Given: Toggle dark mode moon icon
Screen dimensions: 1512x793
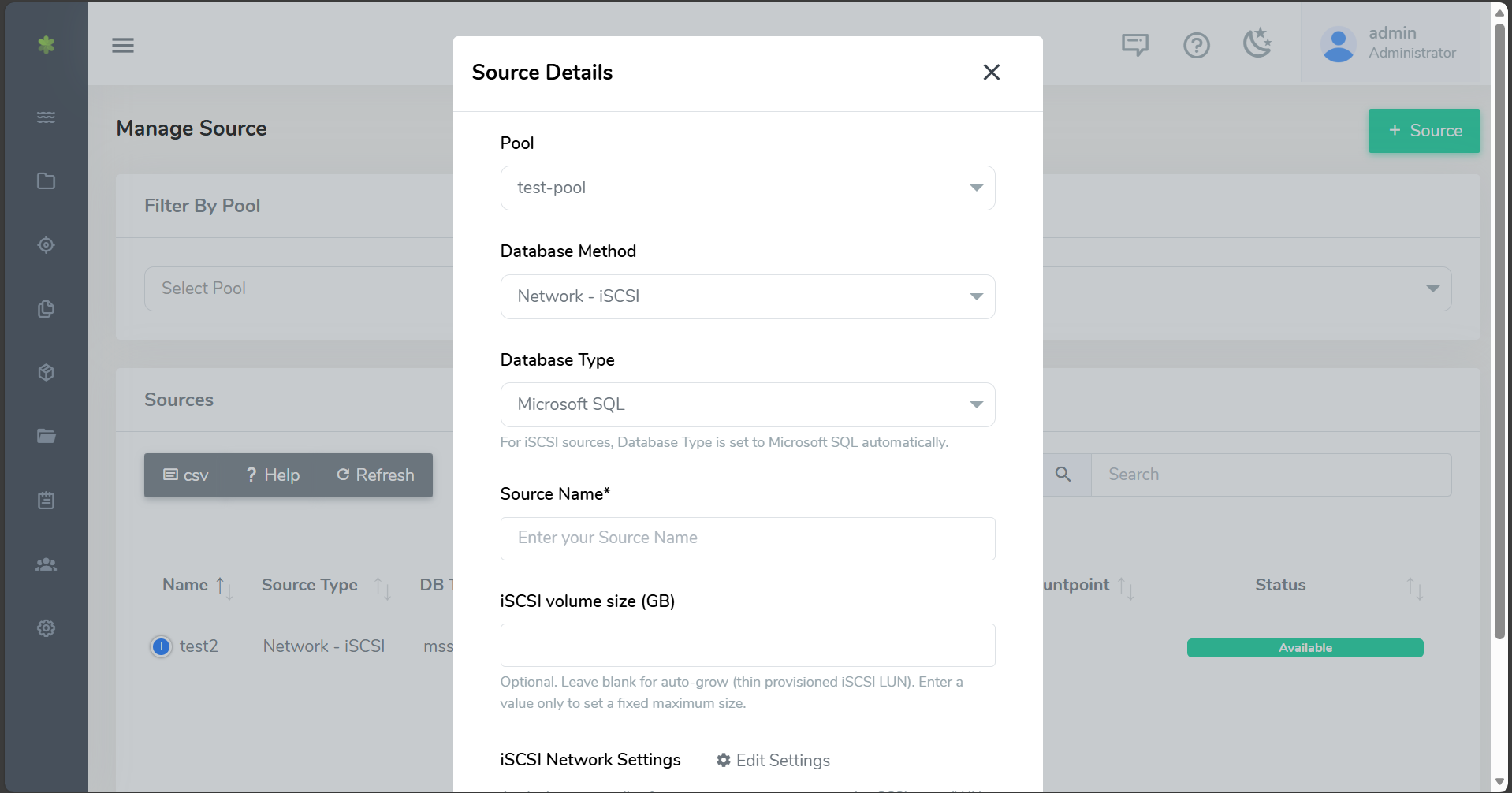Looking at the screenshot, I should pyautogui.click(x=1257, y=43).
